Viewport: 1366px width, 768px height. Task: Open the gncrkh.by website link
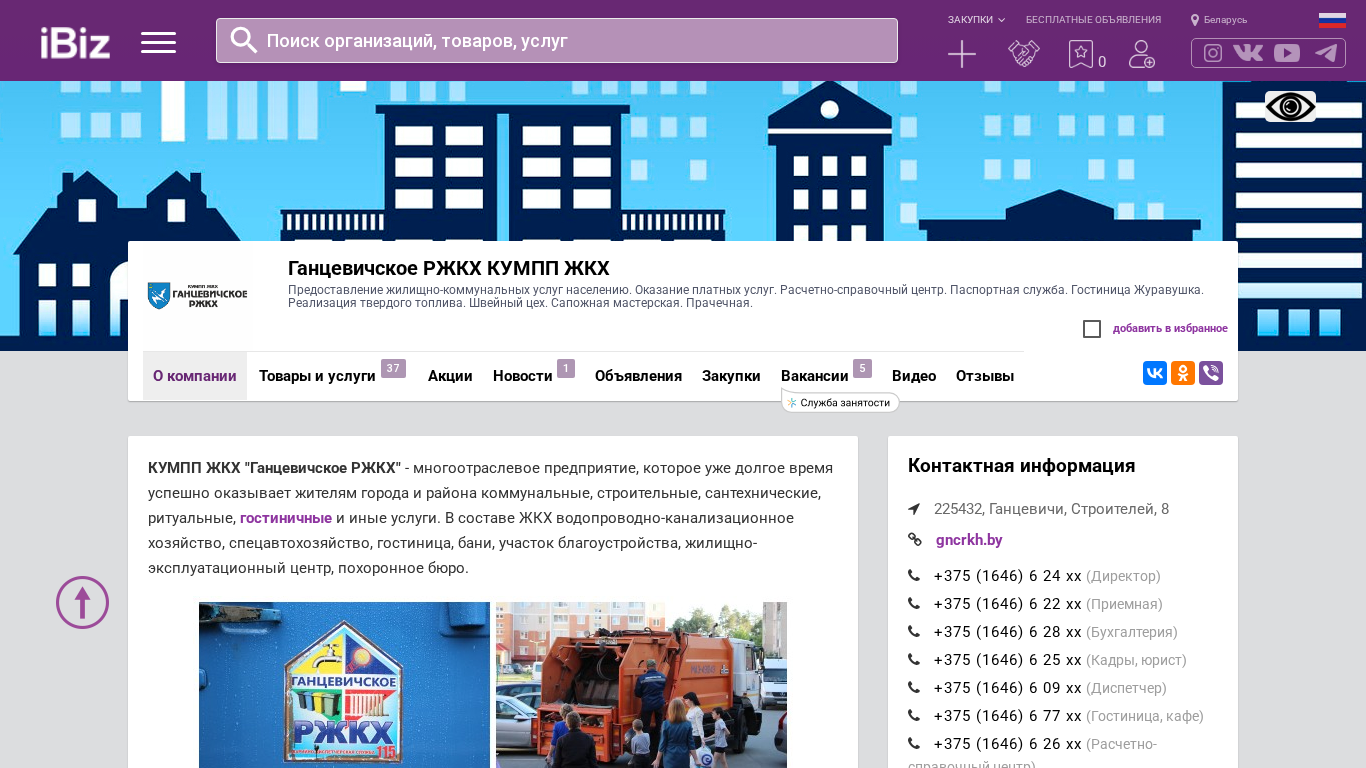(x=969, y=540)
